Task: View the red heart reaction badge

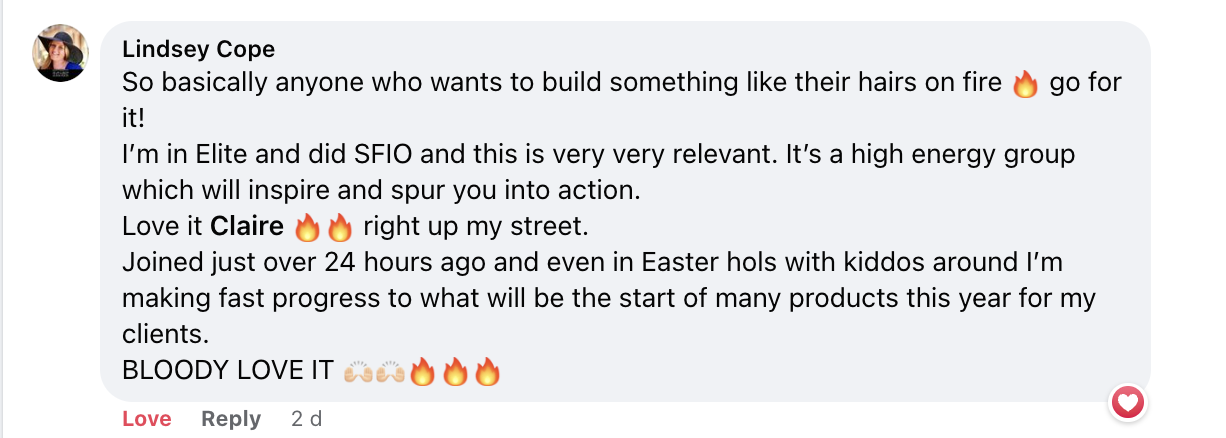Action: pyautogui.click(x=1128, y=403)
